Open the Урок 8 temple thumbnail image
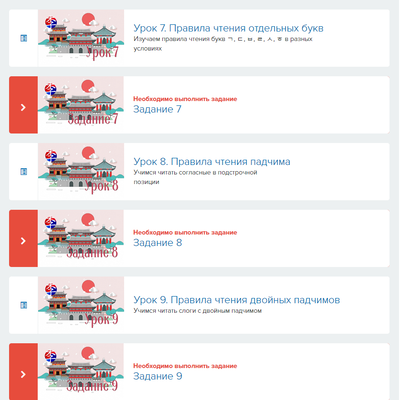Screen dimensions: 400x400 [81, 171]
